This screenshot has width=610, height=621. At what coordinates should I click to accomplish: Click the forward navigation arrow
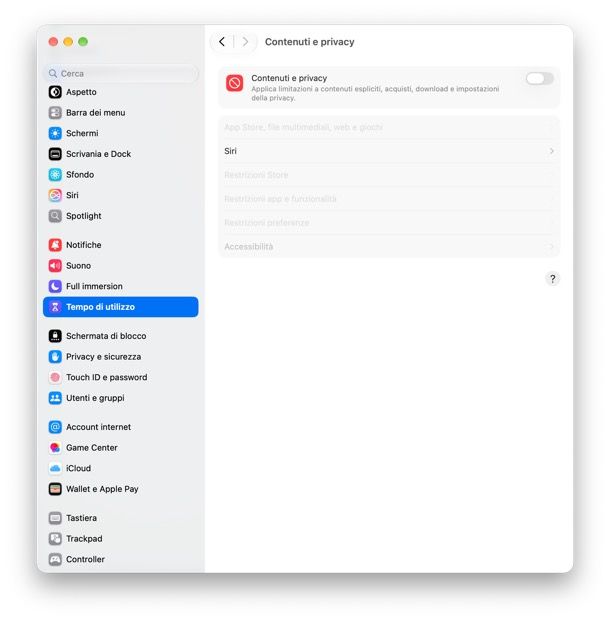245,42
